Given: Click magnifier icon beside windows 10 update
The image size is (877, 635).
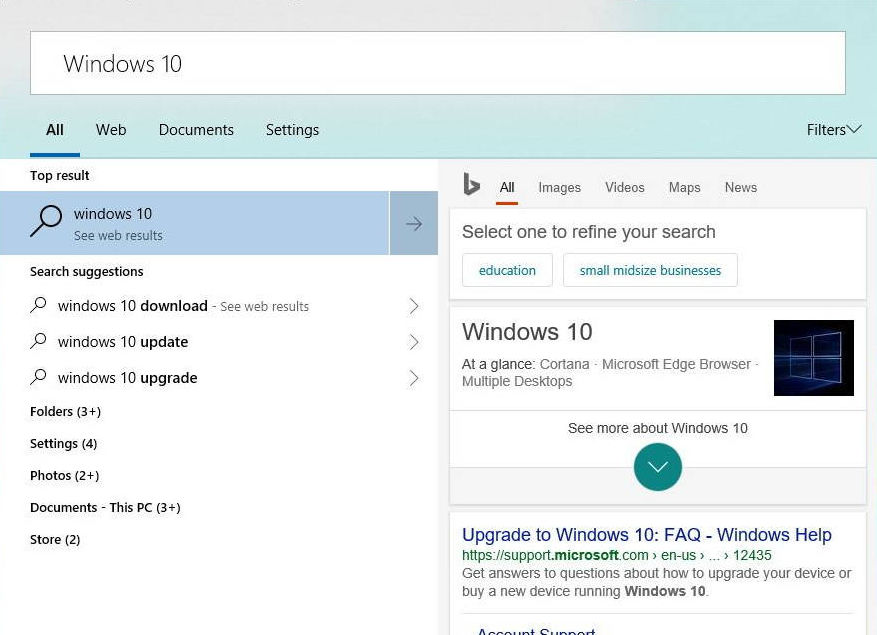Looking at the screenshot, I should (x=39, y=341).
